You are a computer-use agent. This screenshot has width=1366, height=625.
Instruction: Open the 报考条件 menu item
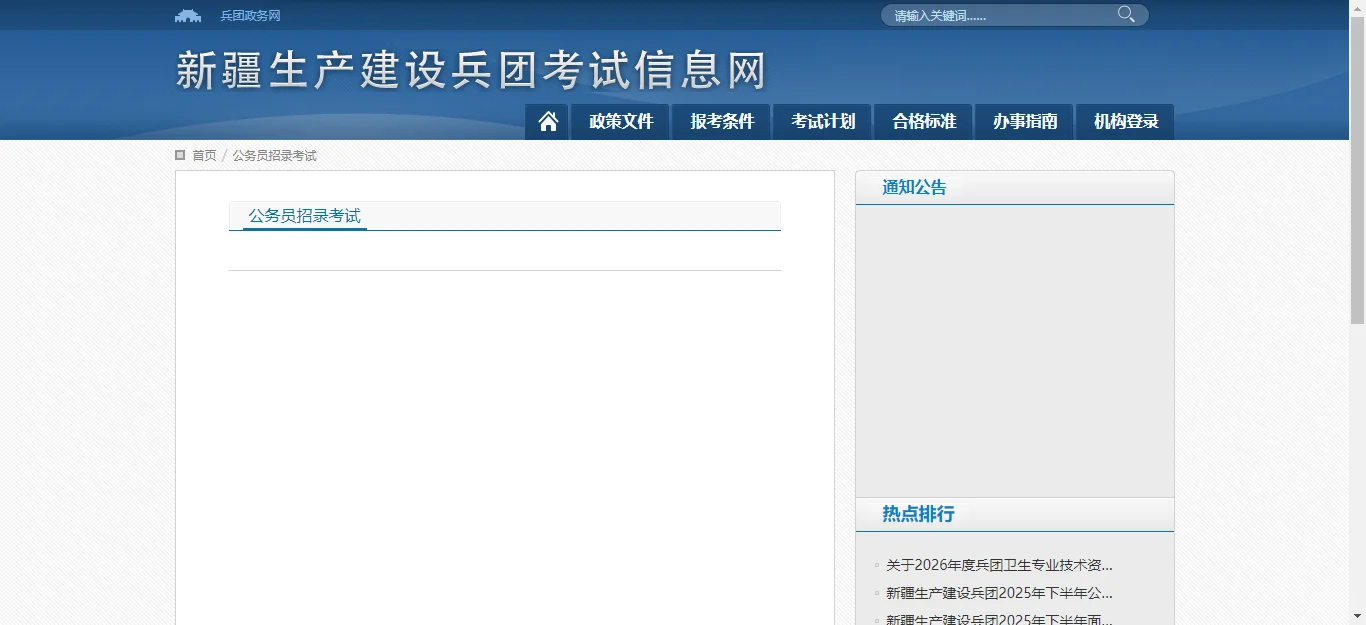(721, 121)
